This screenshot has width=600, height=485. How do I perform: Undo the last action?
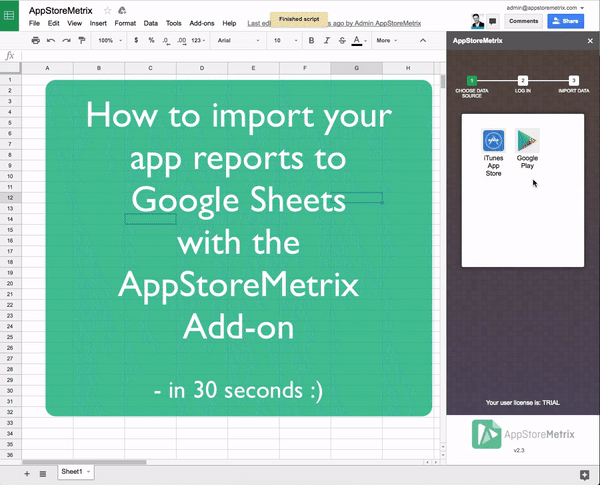tap(51, 40)
